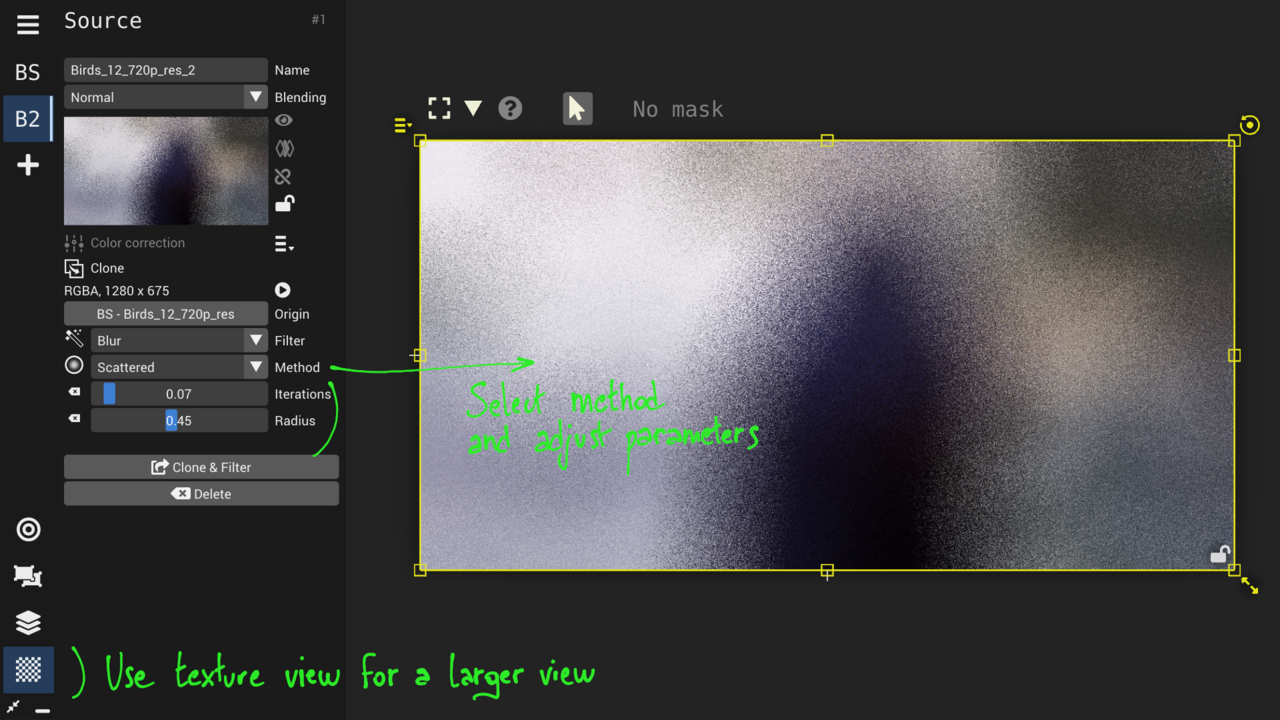Open the texture view via the checkerboard icon
This screenshot has height=720, width=1280.
pos(27,670)
